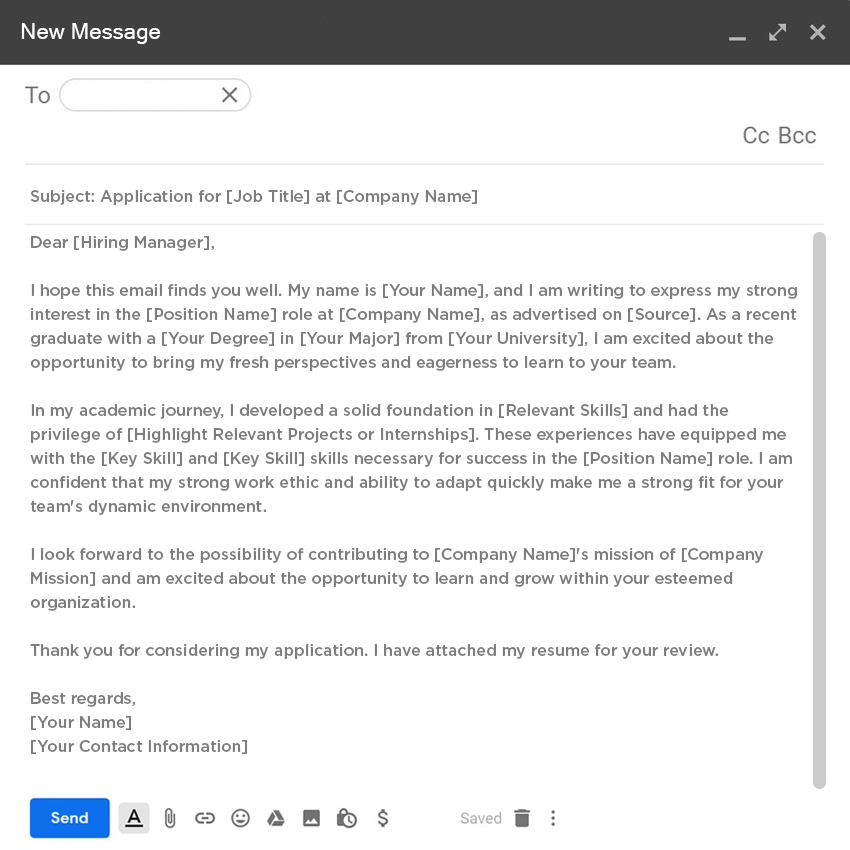Minimize the New Message window

coord(737,34)
